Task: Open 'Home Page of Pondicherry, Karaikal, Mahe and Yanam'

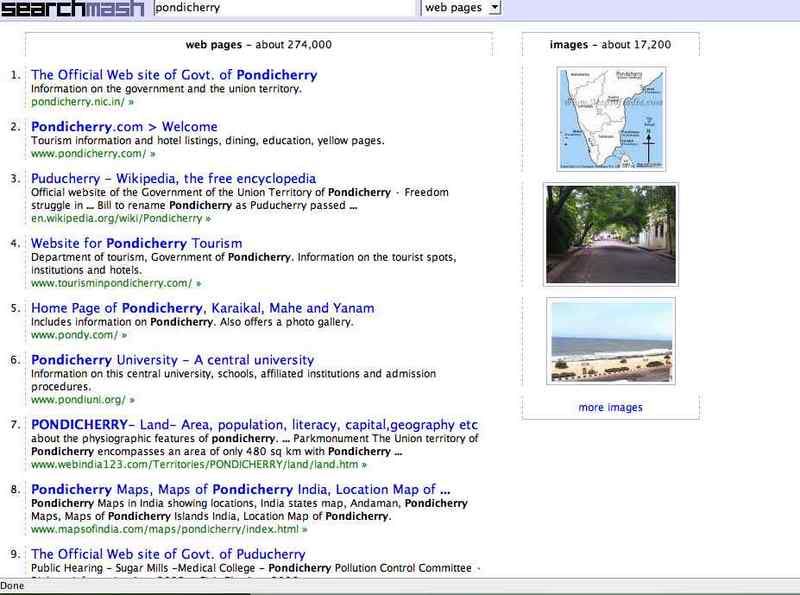Action: pyautogui.click(x=203, y=308)
